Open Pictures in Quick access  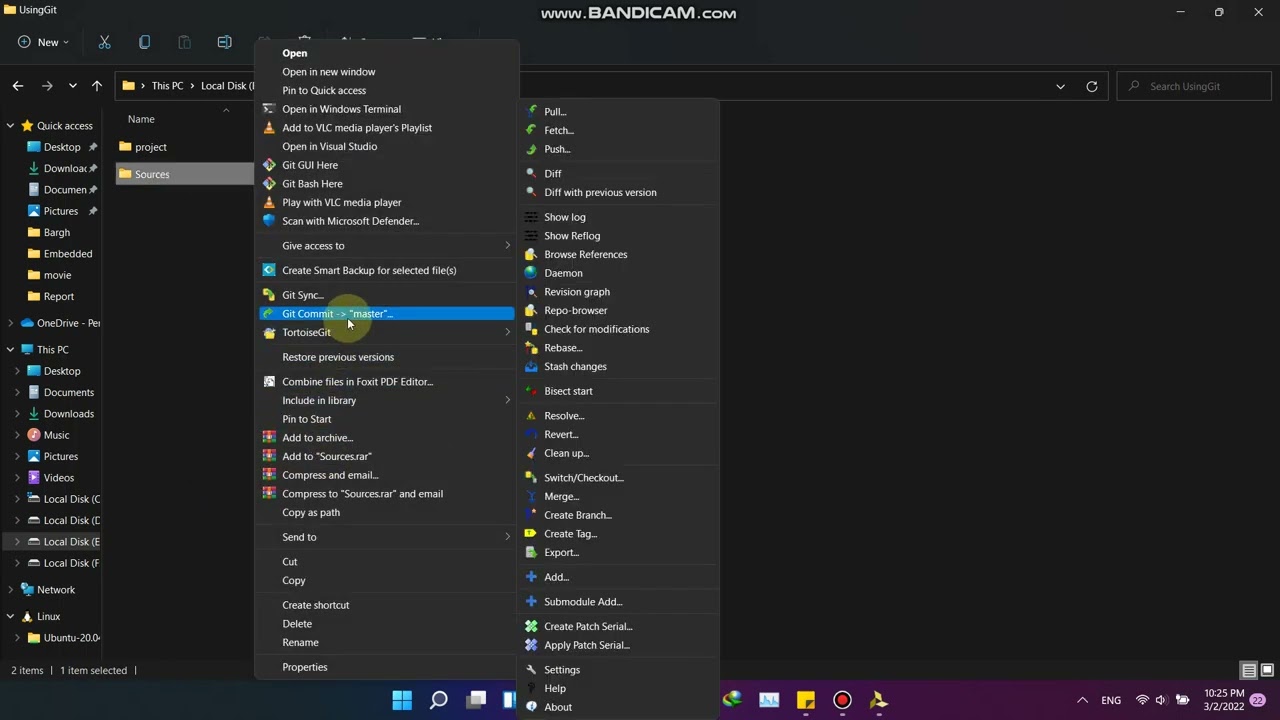61,211
